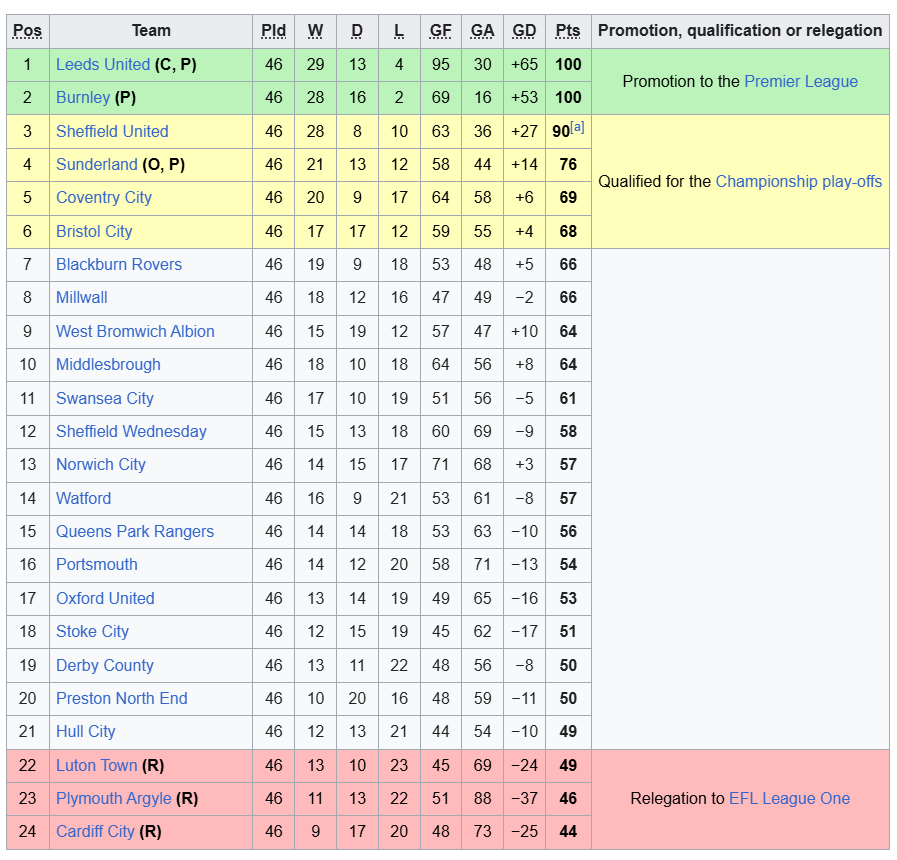
Task: Open the West Bromwich Albion link
Action: pos(135,332)
